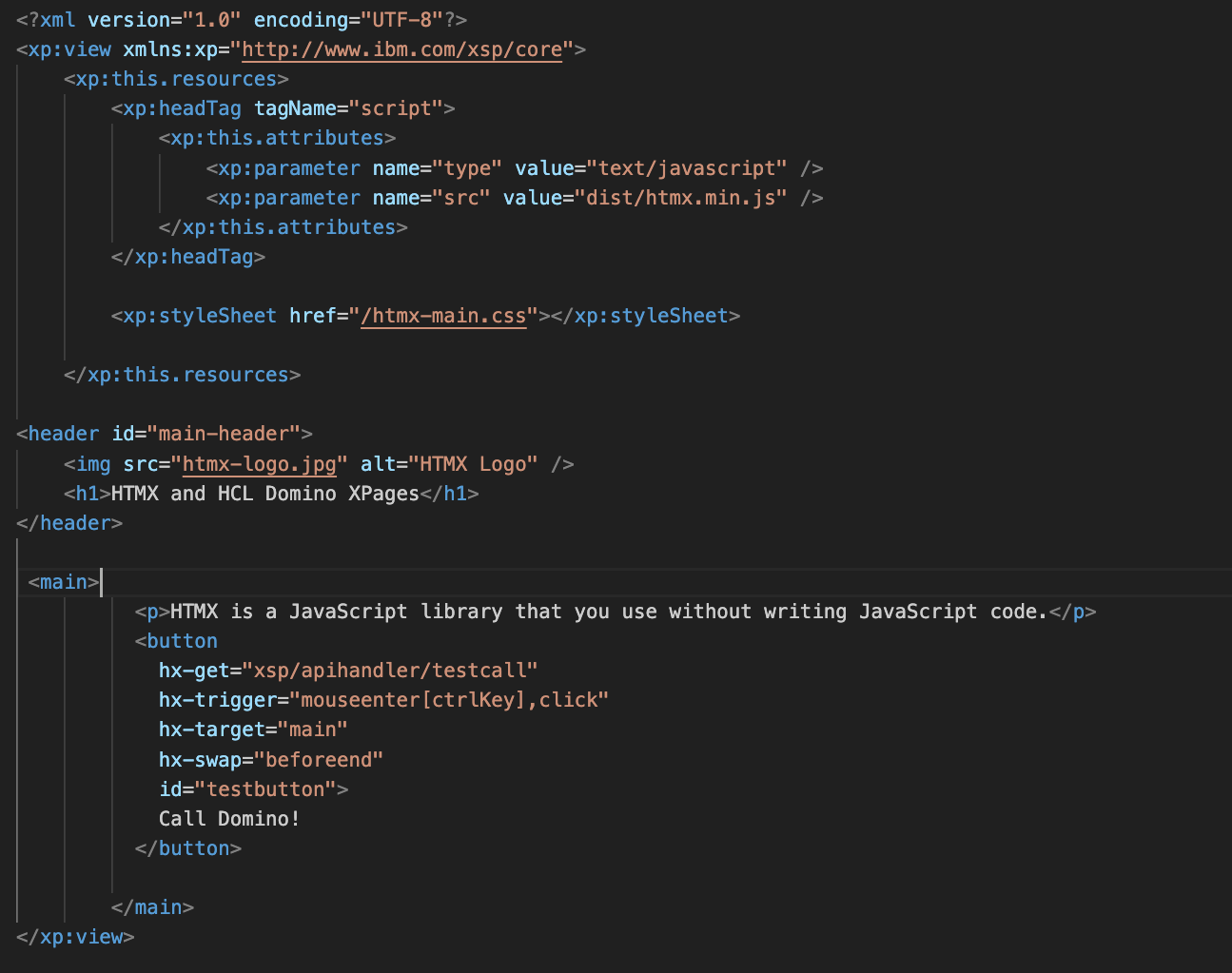1232x973 pixels.
Task: Click the hx-trigger mouseenter[ctrlKey],click attribute
Action: (384, 700)
